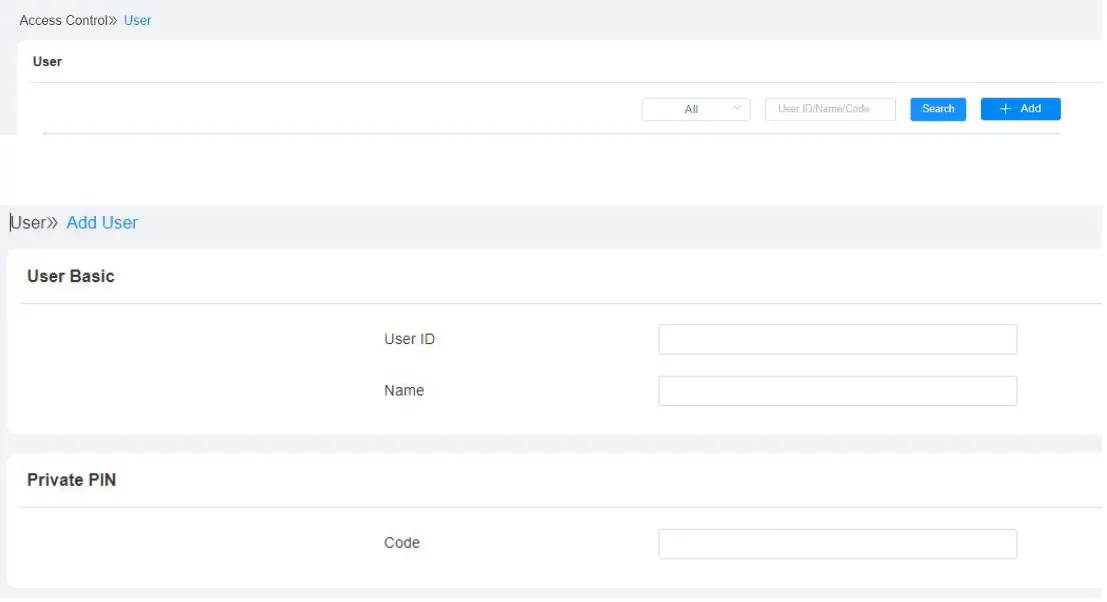Viewport: 1107px width, 602px height.
Task: Click the dropdown arrow of All filter
Action: [x=737, y=109]
